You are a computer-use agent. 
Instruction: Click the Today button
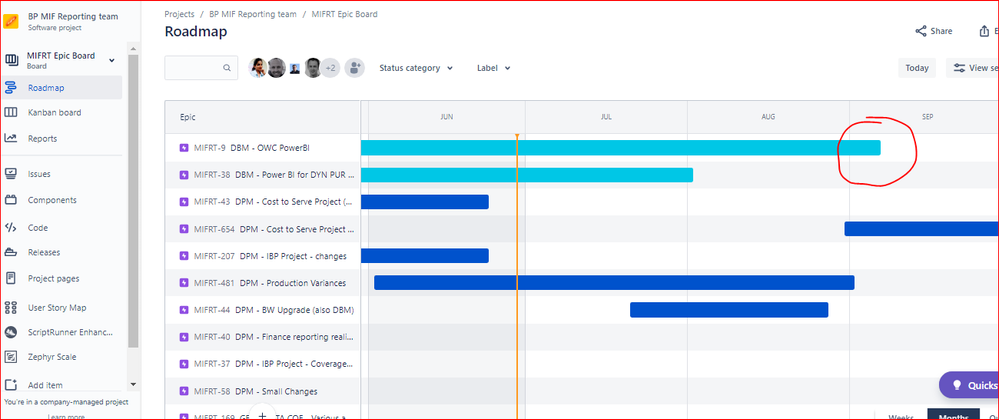pyautogui.click(x=917, y=68)
